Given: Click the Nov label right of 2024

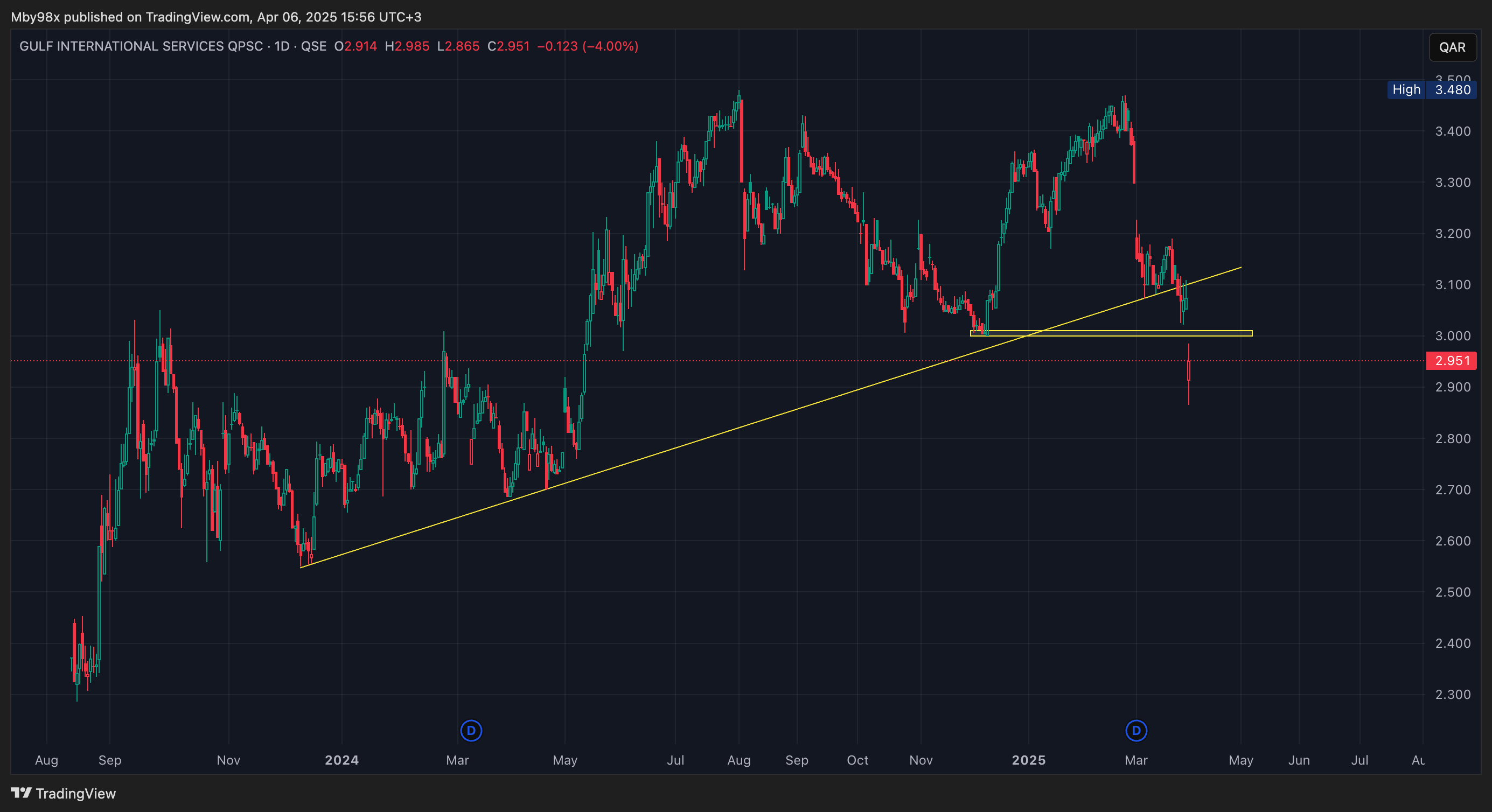Looking at the screenshot, I should coord(921,760).
